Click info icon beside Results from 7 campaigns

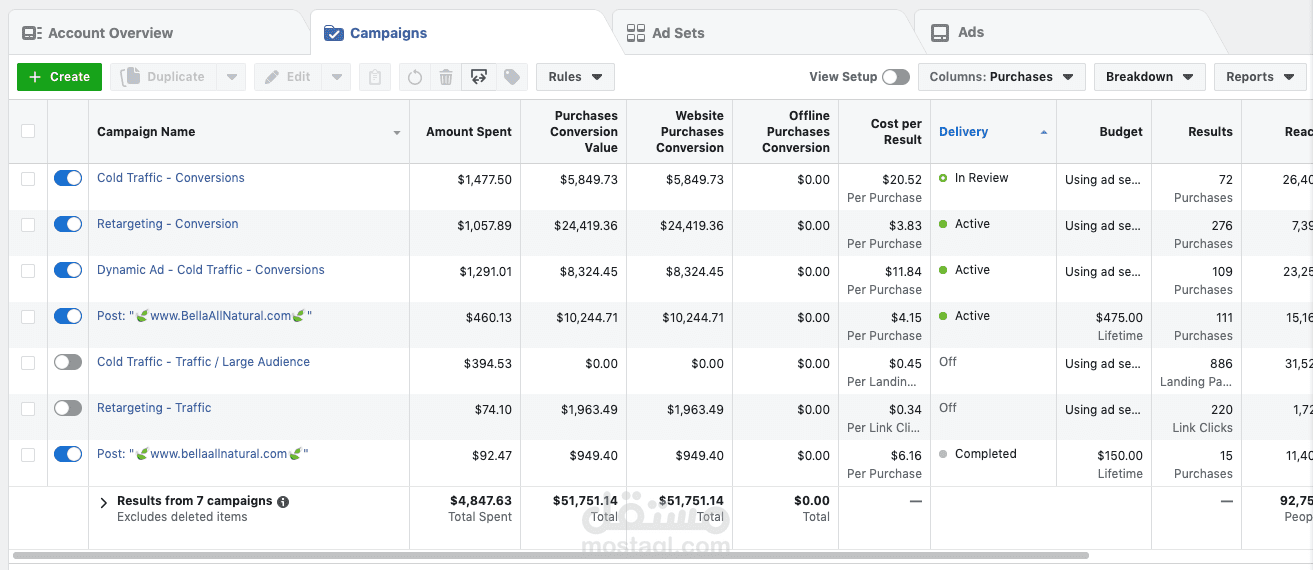283,502
